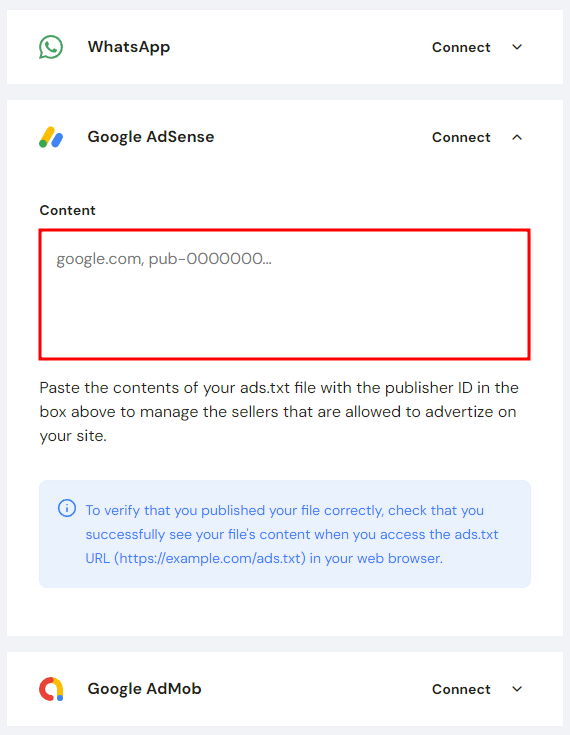570x735 pixels.
Task: Click the Google AdMob logo icon
Action: point(51,689)
